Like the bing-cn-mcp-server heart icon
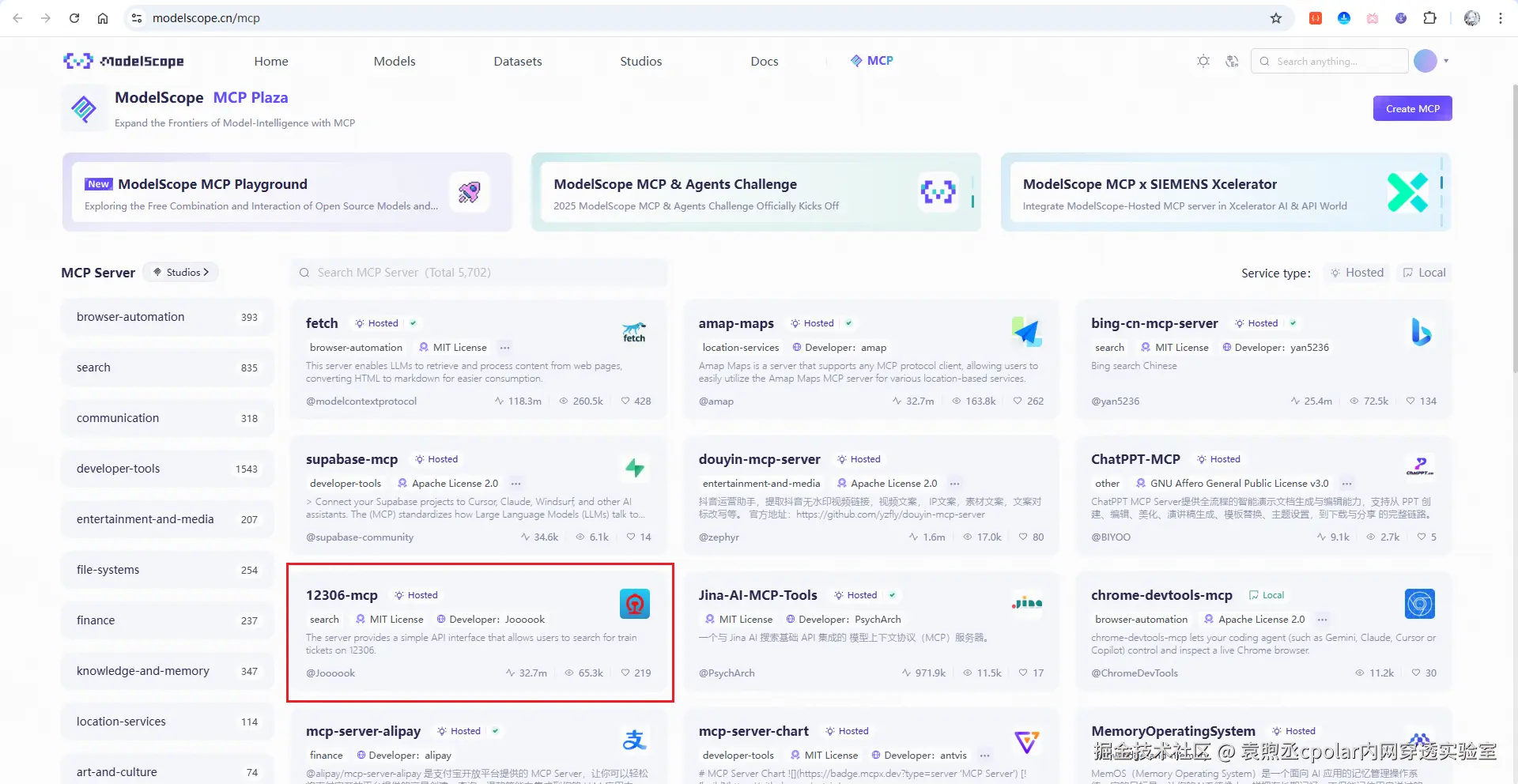 pos(1410,401)
